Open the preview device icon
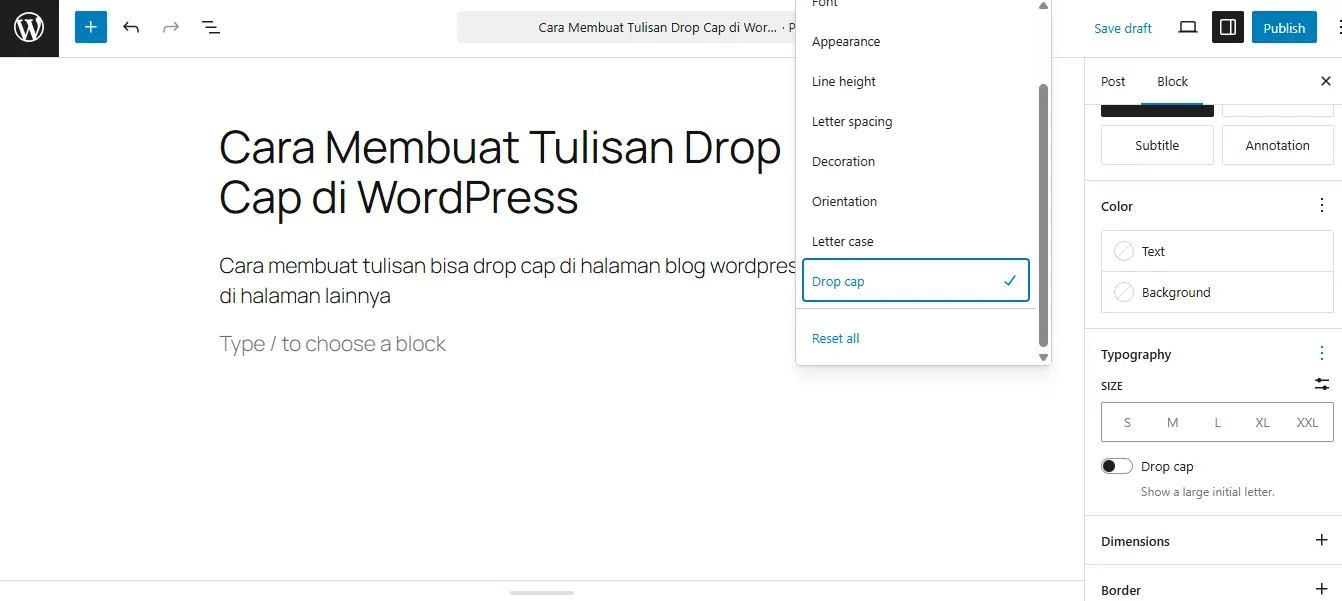Screen dimensions: 1342x601 1188,27
